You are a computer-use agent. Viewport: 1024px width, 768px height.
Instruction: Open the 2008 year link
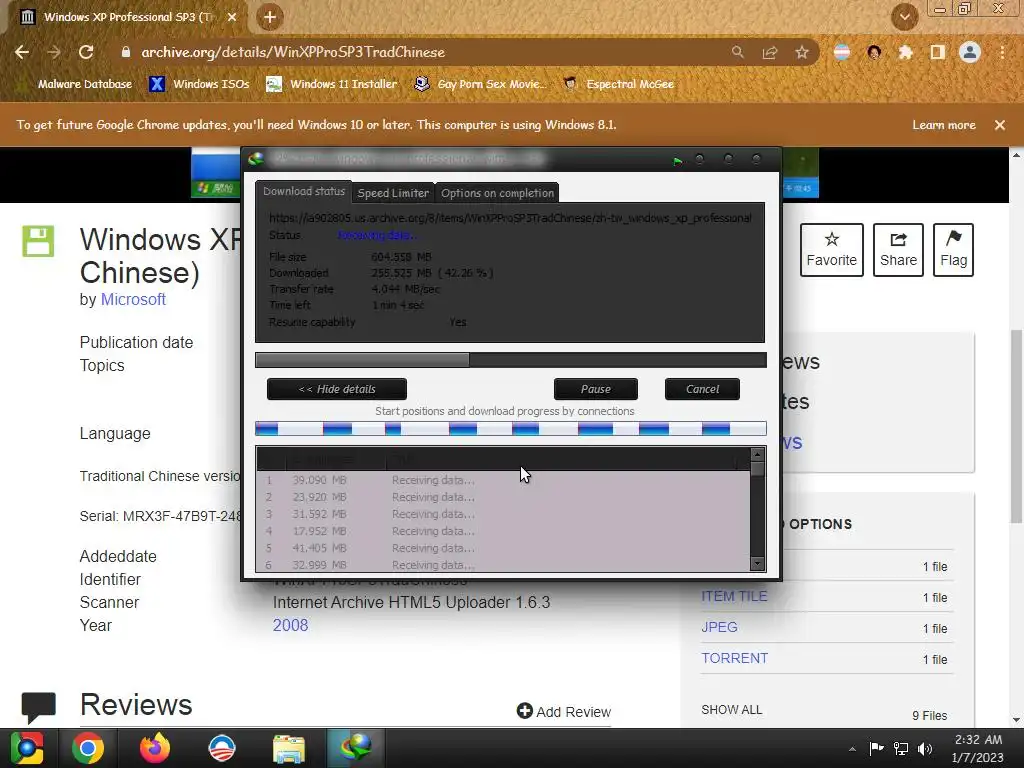(x=291, y=625)
